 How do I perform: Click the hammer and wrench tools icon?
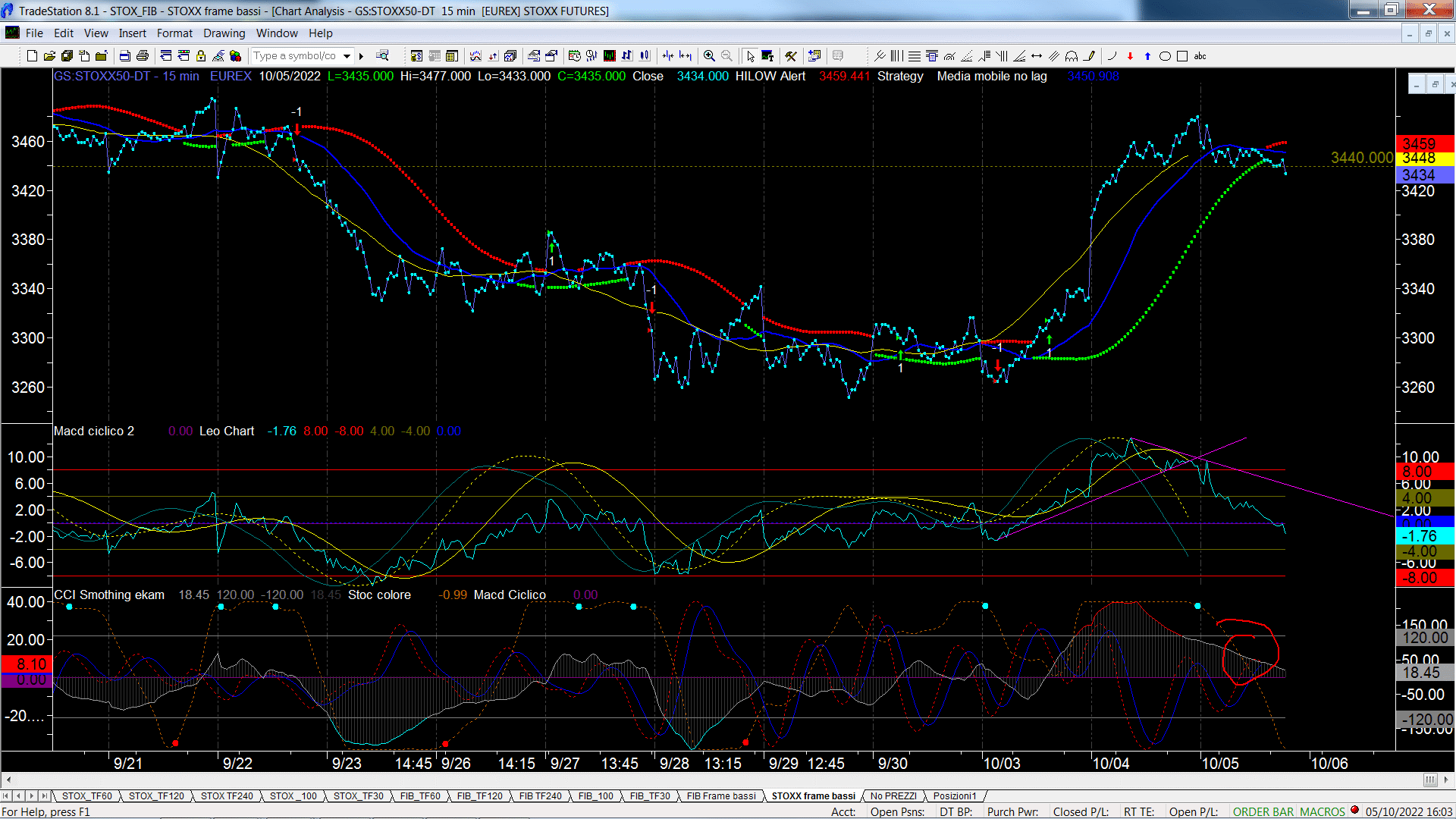point(791,56)
